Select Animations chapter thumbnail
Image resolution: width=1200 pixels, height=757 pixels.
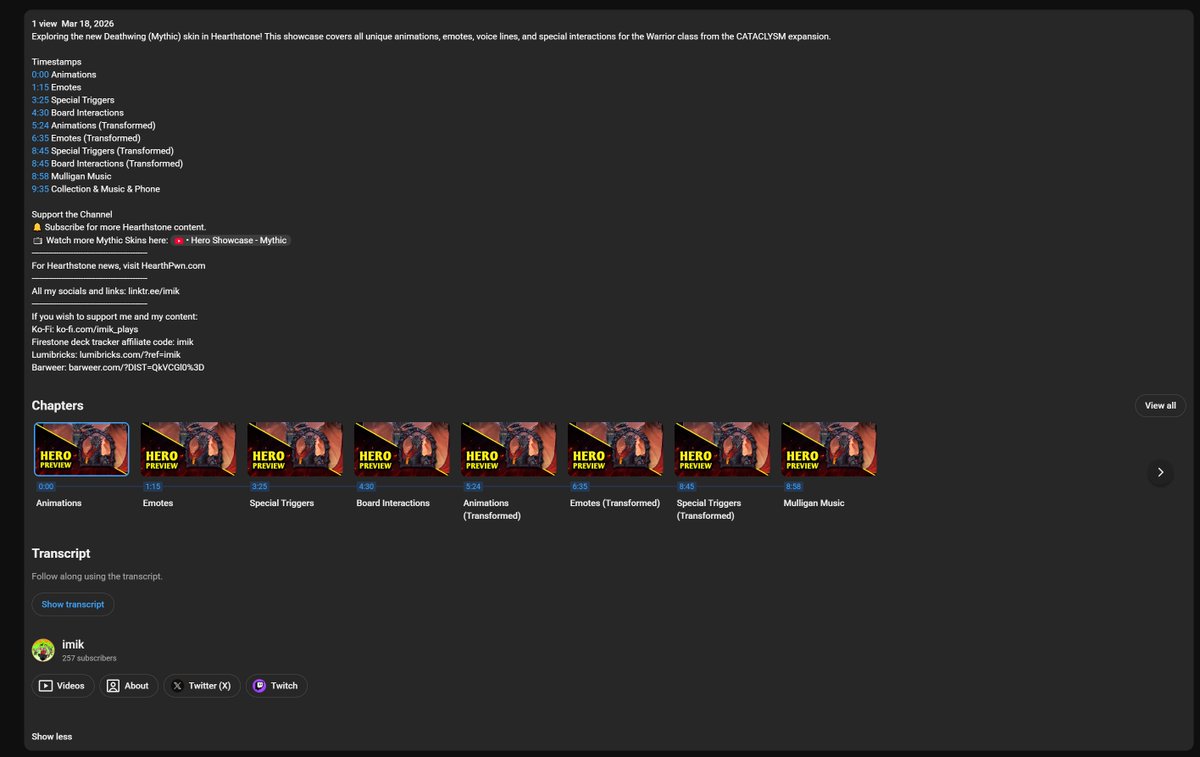coord(81,449)
